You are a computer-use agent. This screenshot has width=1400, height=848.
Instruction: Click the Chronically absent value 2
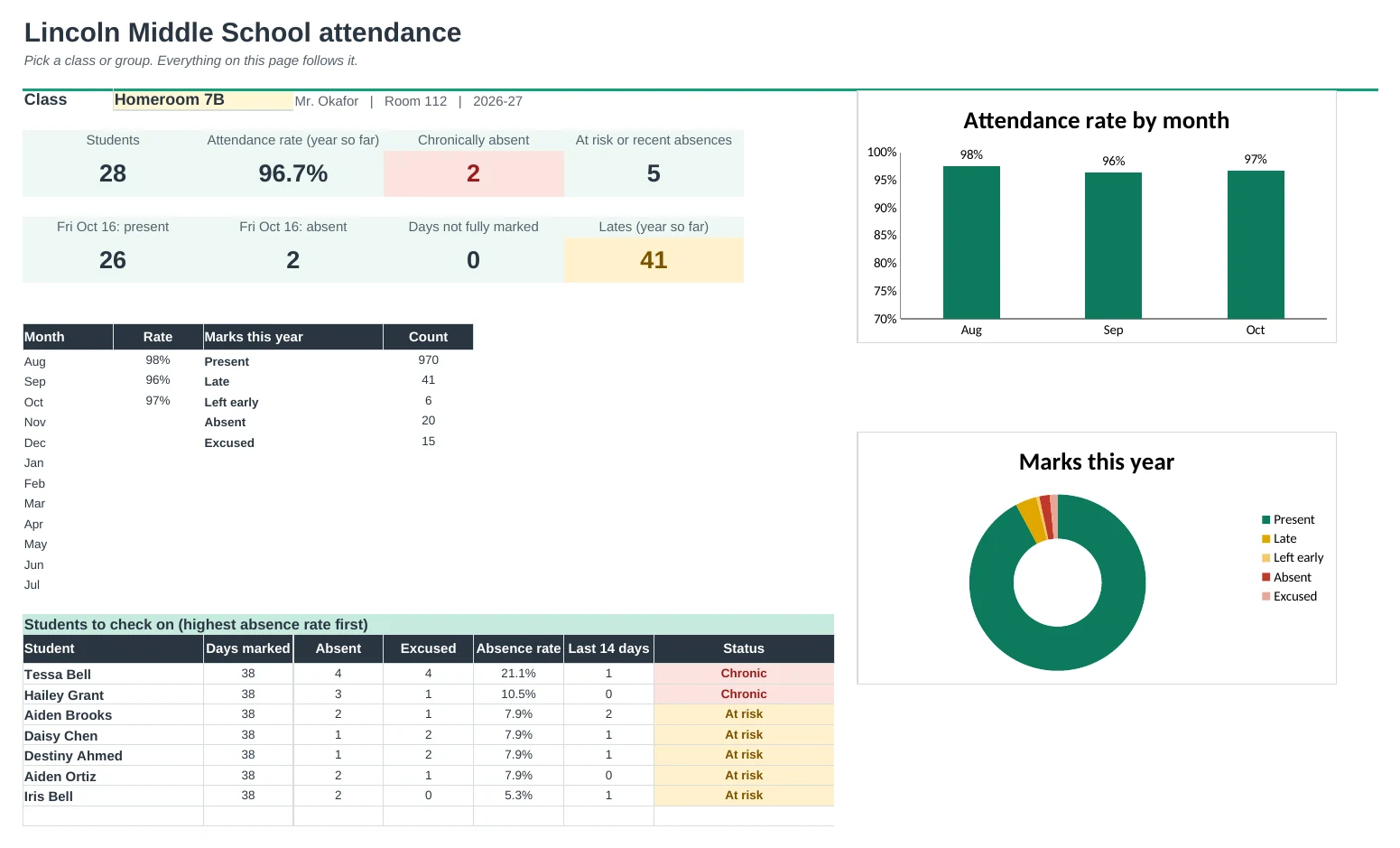[x=473, y=173]
